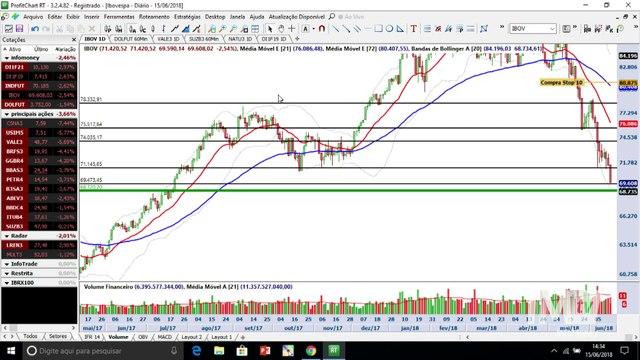Viewport: 640px width, 360px height.
Task: Select the hand pan tool
Action: [281, 29]
